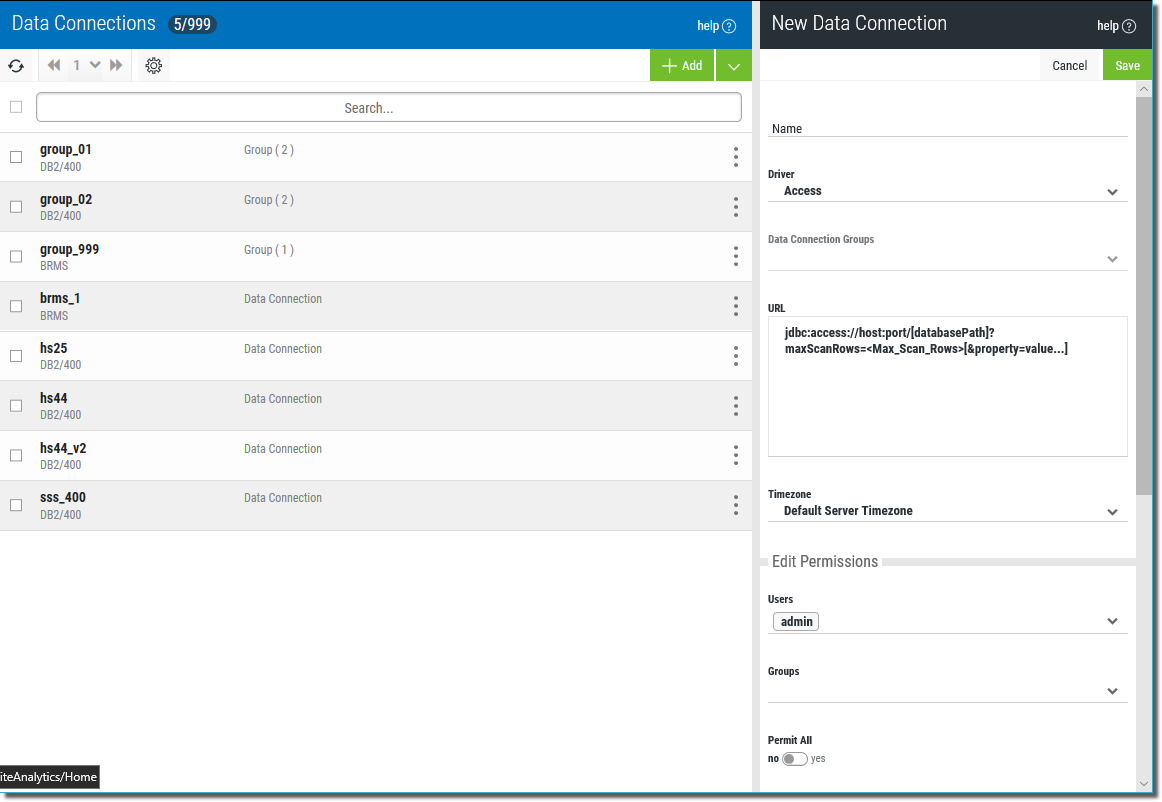
Task: Refresh the data connections list
Action: 16,65
